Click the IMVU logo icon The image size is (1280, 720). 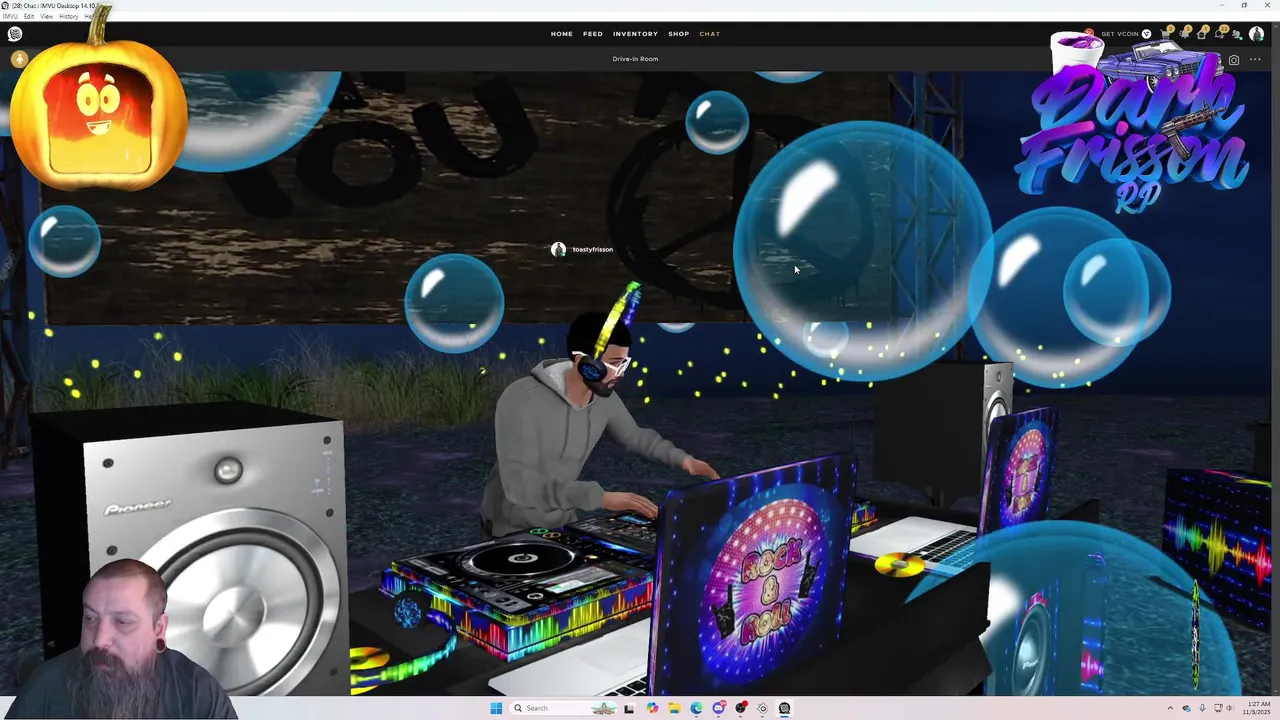coord(15,34)
